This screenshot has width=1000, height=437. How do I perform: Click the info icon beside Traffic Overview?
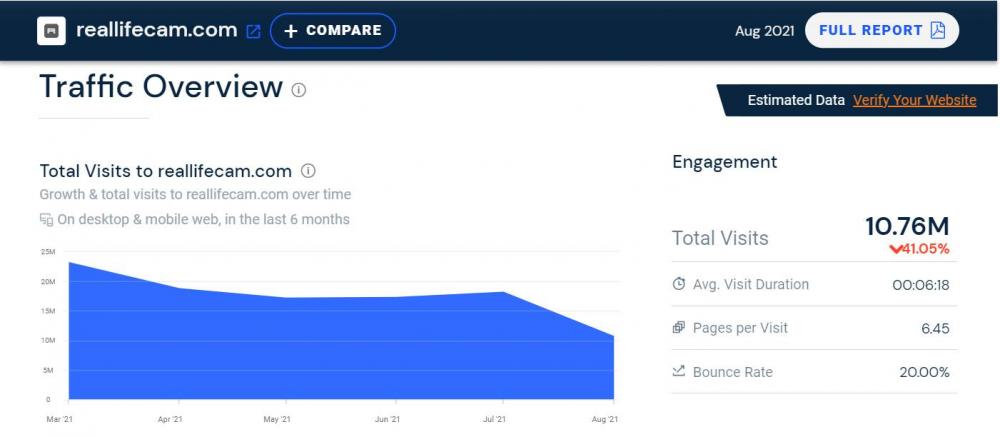298,89
